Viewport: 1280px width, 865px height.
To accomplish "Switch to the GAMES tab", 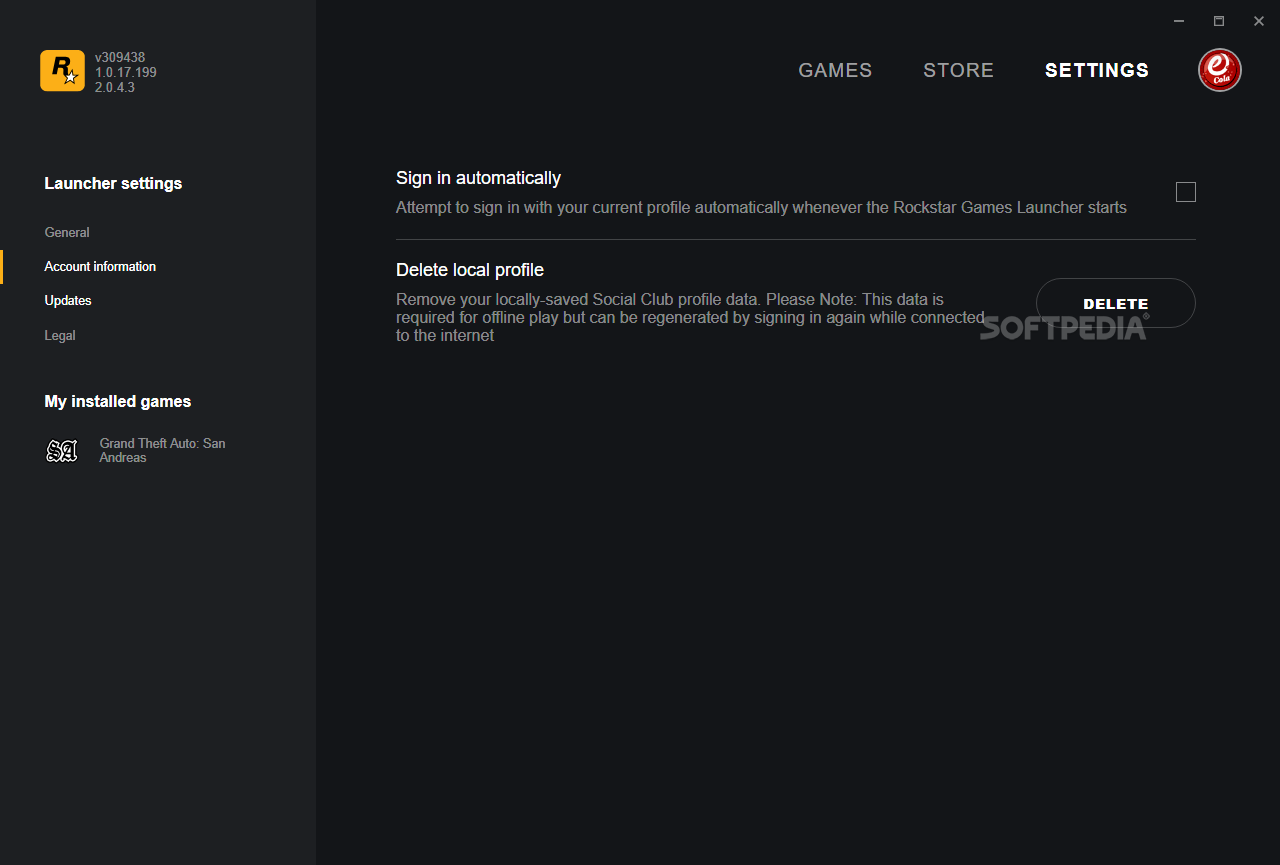I will [x=835, y=70].
